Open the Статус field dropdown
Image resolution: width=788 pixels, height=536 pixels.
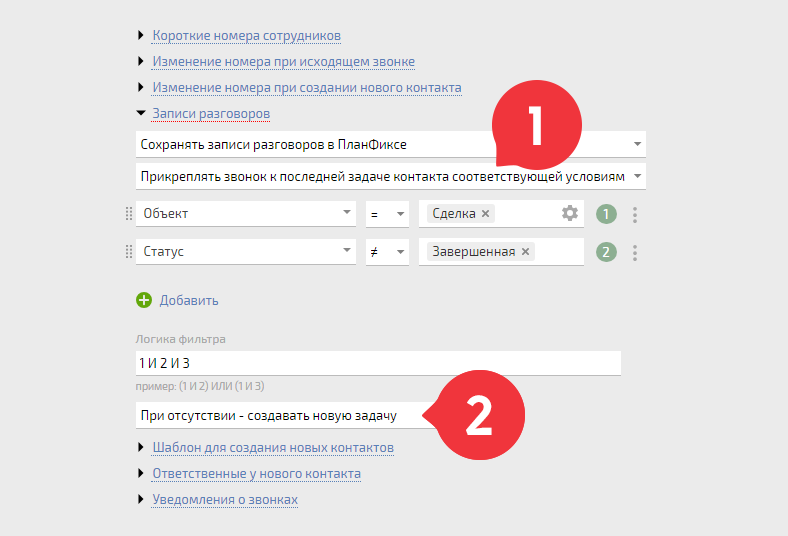click(246, 251)
